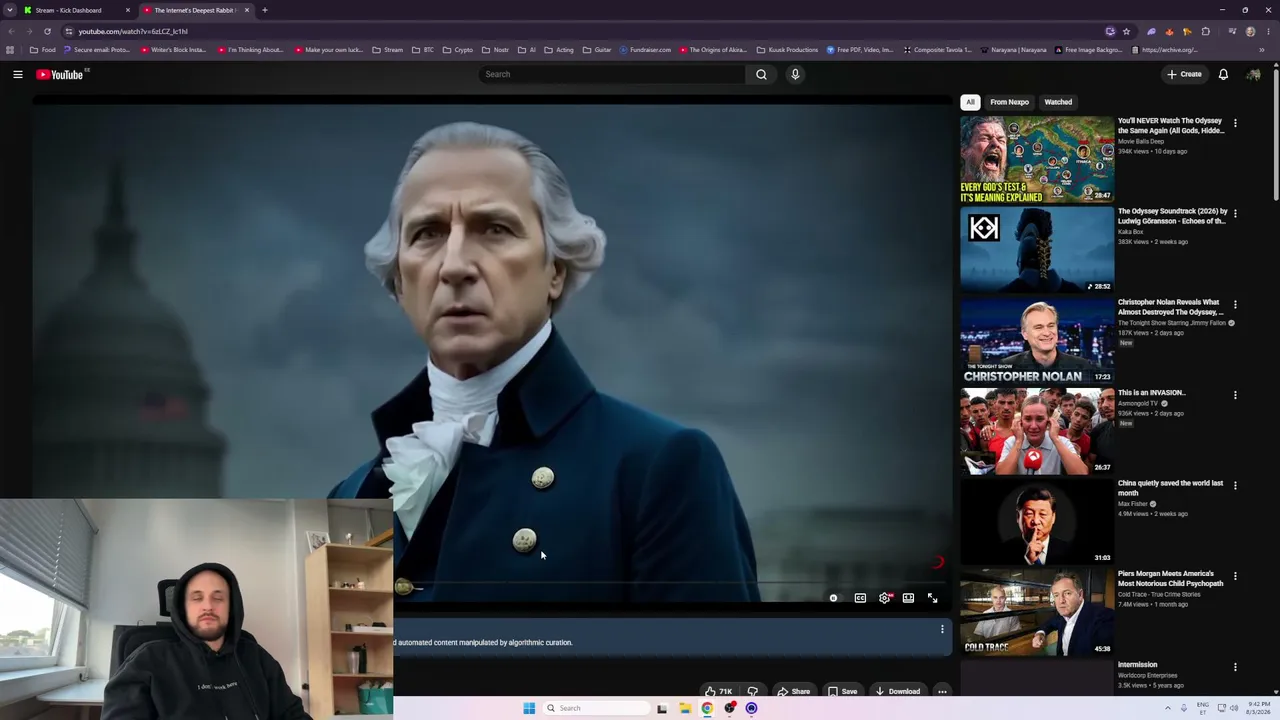Open 'This is an INVASION' video title
Viewport: 1280px width, 720px height.
[1152, 393]
